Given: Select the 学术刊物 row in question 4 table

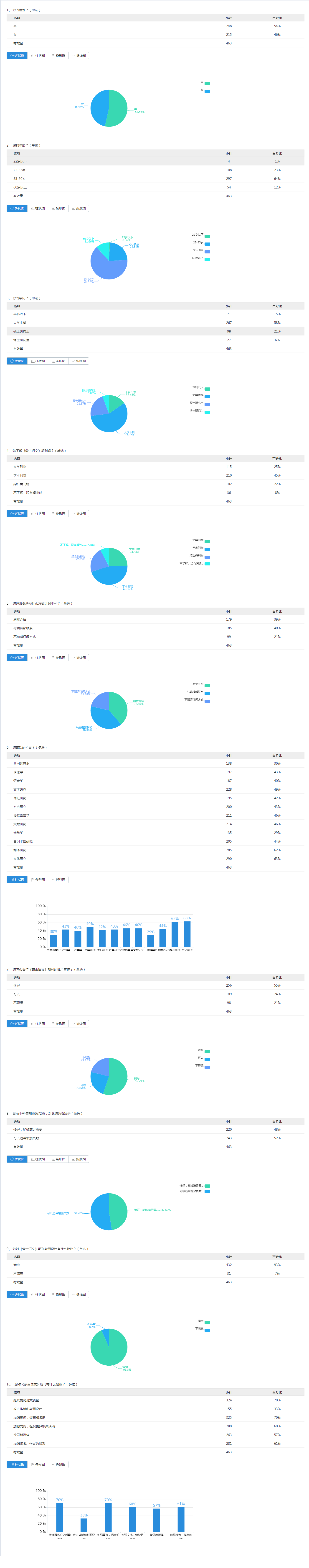Looking at the screenshot, I should [x=156, y=475].
